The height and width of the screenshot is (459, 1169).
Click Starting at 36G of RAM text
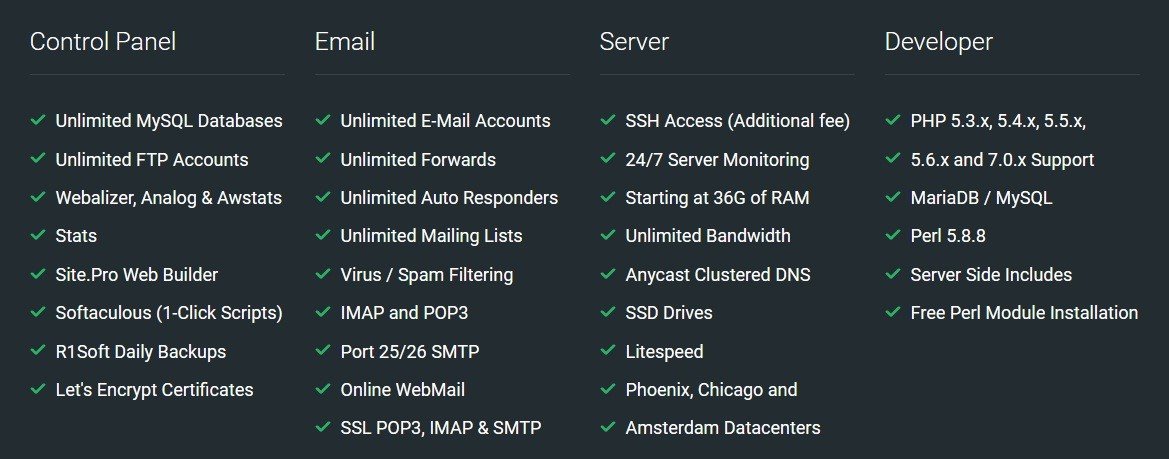(x=717, y=197)
